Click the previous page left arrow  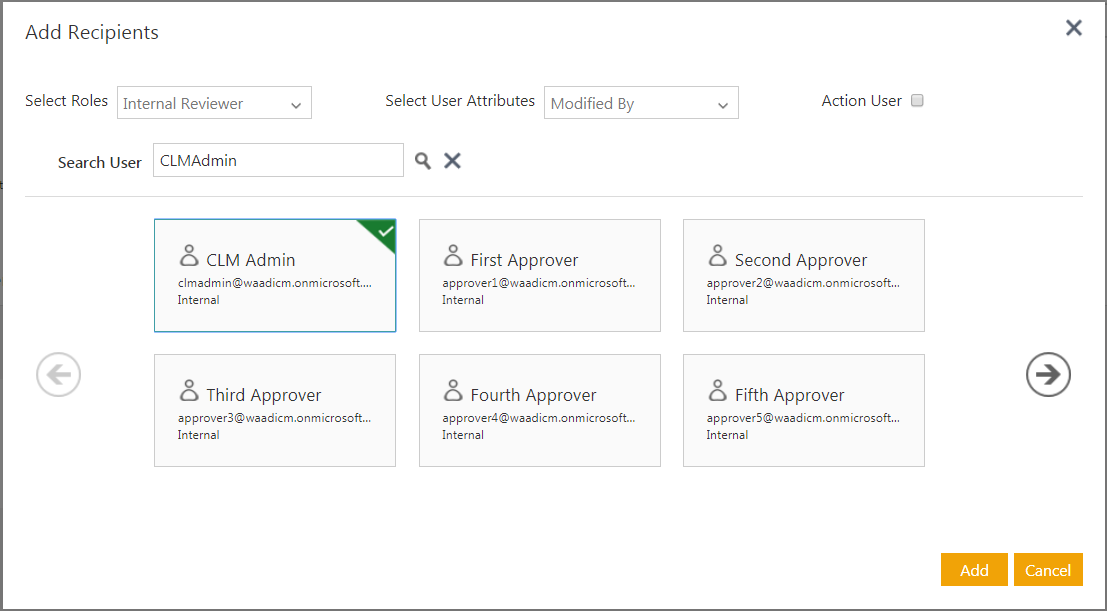[x=58, y=375]
